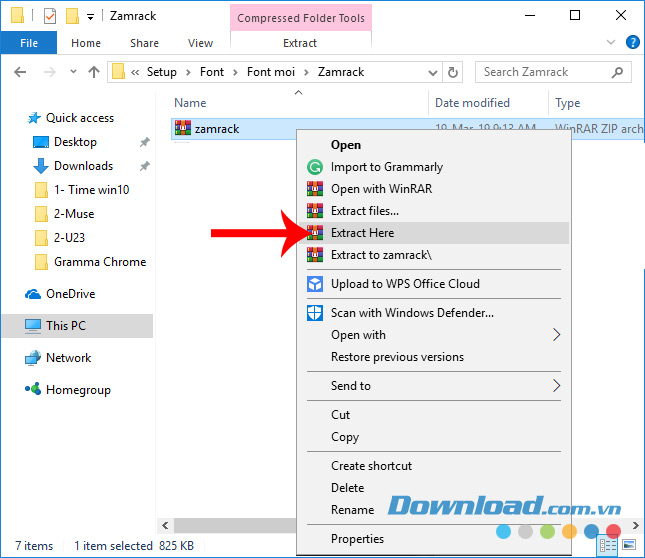Viewport: 645px width, 558px height.
Task: Click the OneDrive cloud icon
Action: point(33,294)
